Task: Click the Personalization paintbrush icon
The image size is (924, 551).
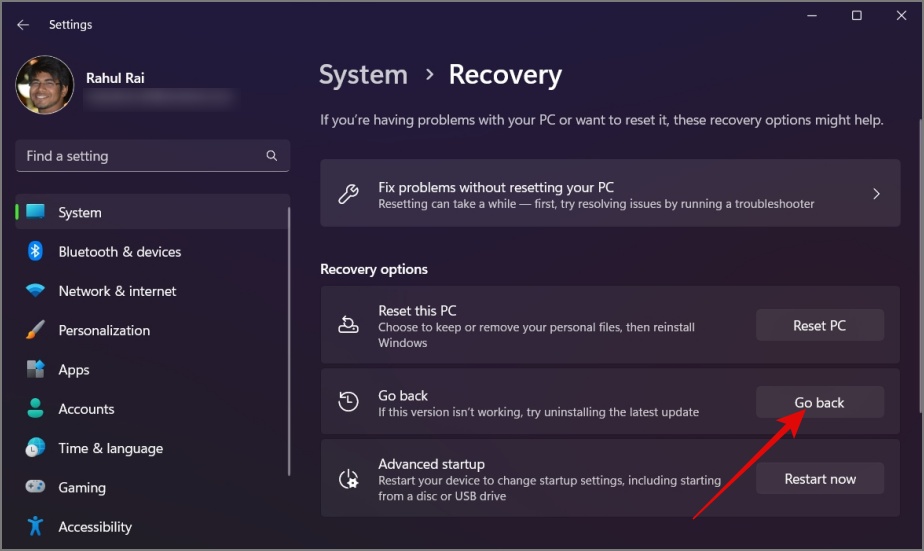Action: pos(35,330)
